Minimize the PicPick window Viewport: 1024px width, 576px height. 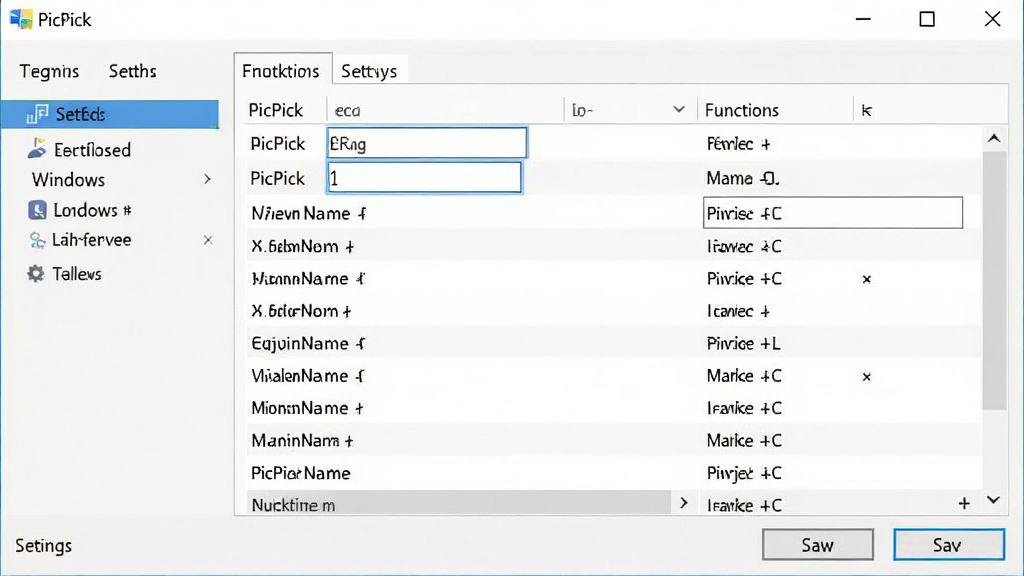[863, 19]
